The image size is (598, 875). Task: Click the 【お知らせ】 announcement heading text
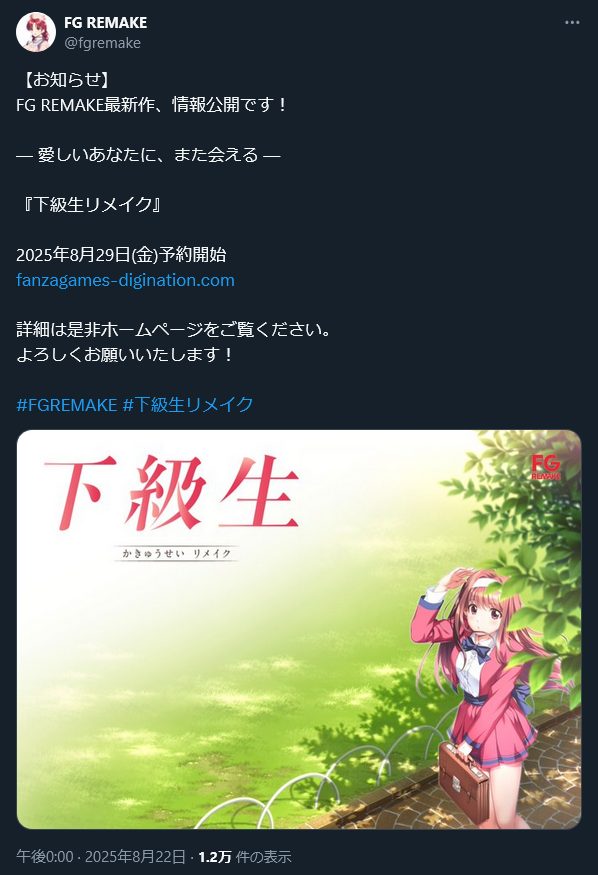click(65, 79)
